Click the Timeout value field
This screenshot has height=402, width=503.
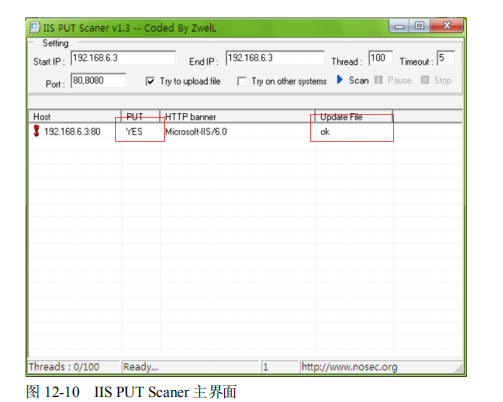(x=446, y=58)
